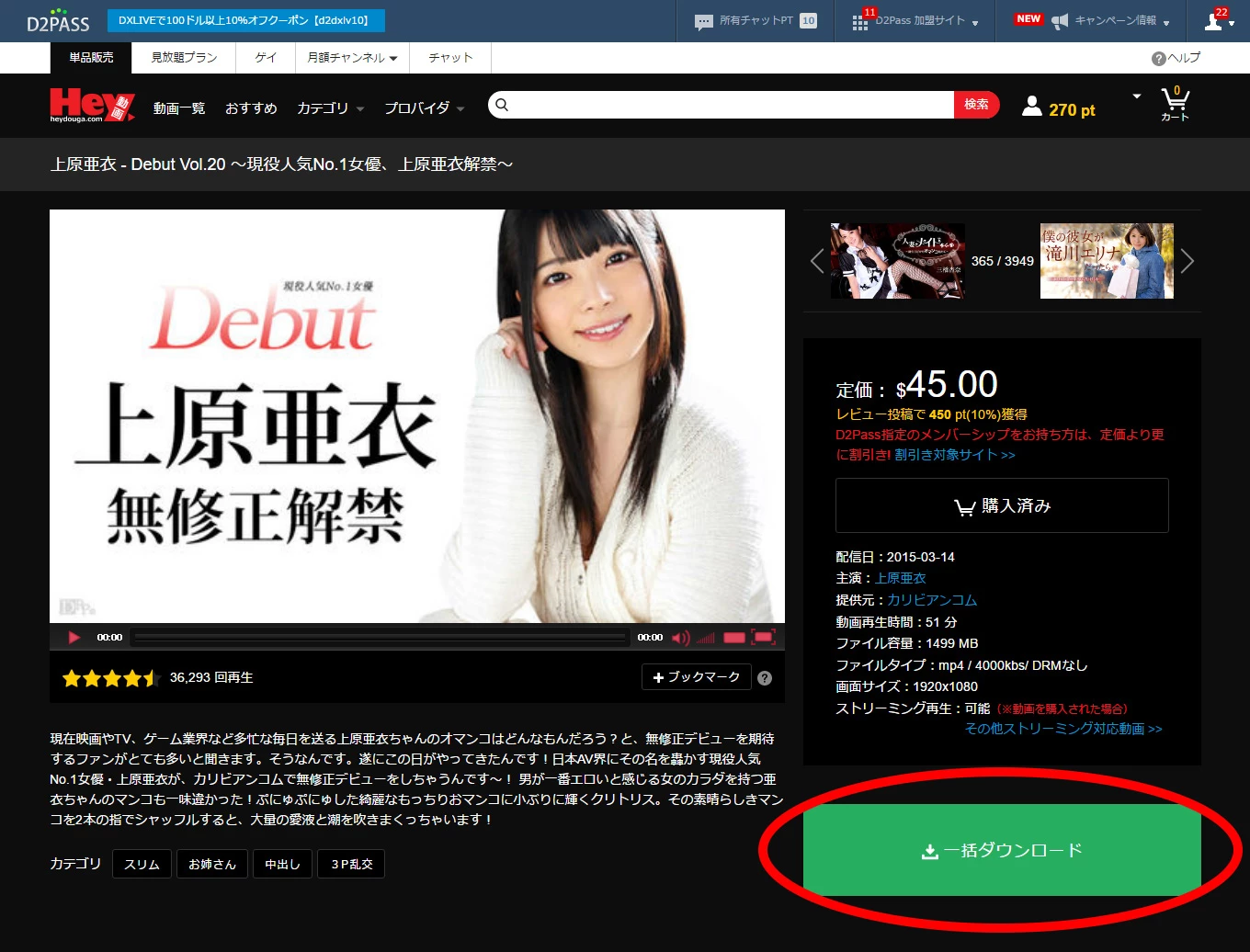Image resolution: width=1250 pixels, height=952 pixels.
Task: Open the 割引き対象サイト >> link
Action: click(x=955, y=455)
